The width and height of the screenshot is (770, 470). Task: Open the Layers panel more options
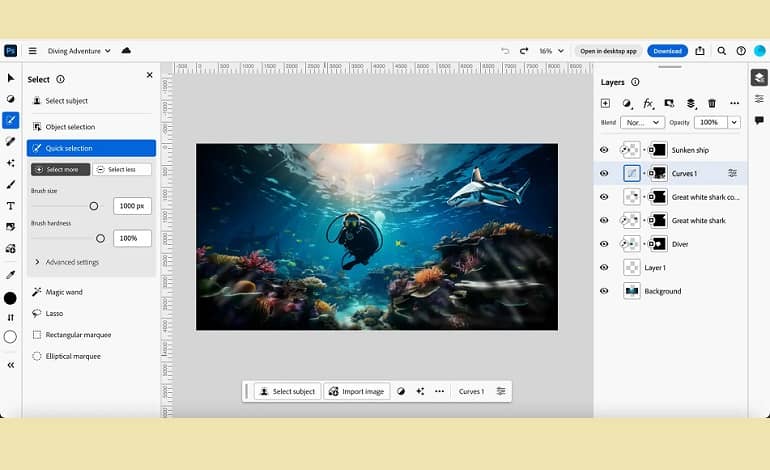pos(734,103)
